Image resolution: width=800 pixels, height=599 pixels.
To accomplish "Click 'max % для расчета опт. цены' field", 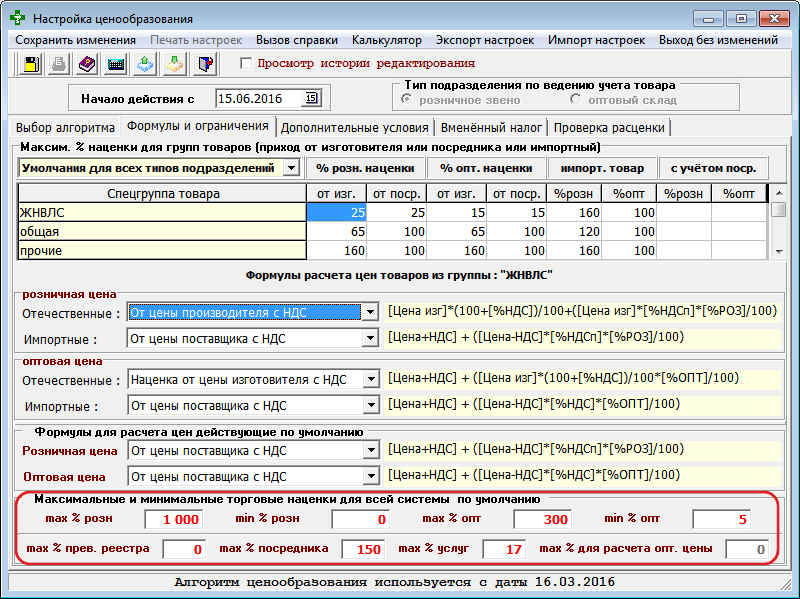I will pyautogui.click(x=747, y=549).
